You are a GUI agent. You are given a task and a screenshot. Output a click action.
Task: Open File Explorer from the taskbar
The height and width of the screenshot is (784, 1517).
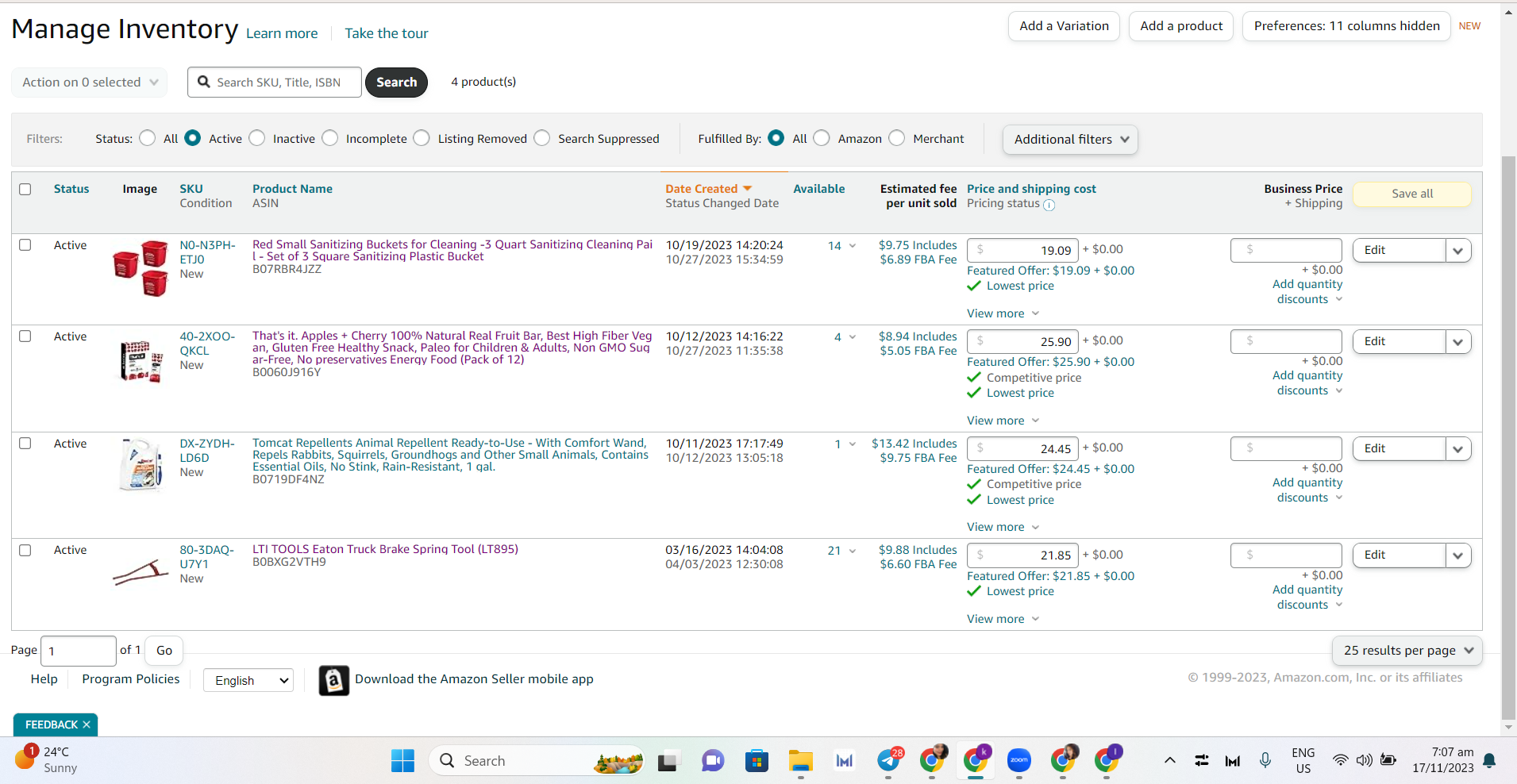click(800, 761)
